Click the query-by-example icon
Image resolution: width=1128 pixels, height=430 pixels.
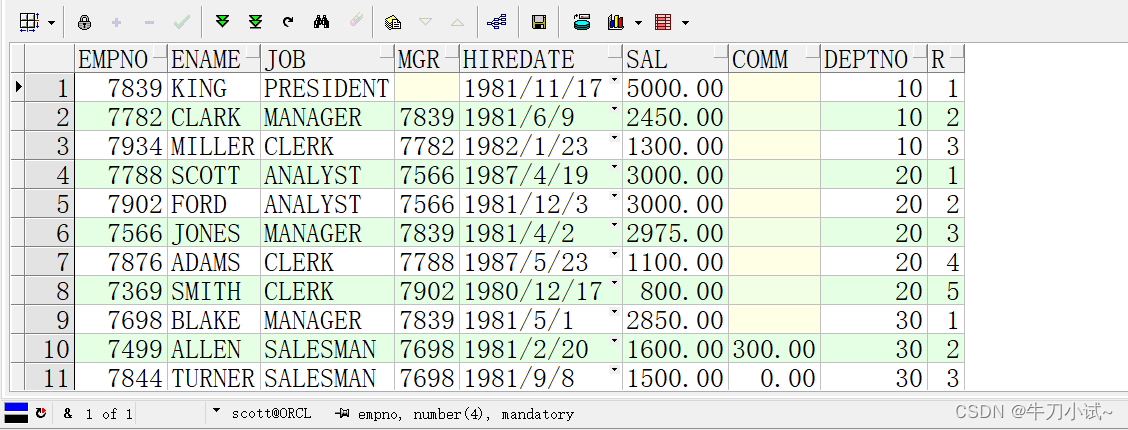click(x=393, y=22)
